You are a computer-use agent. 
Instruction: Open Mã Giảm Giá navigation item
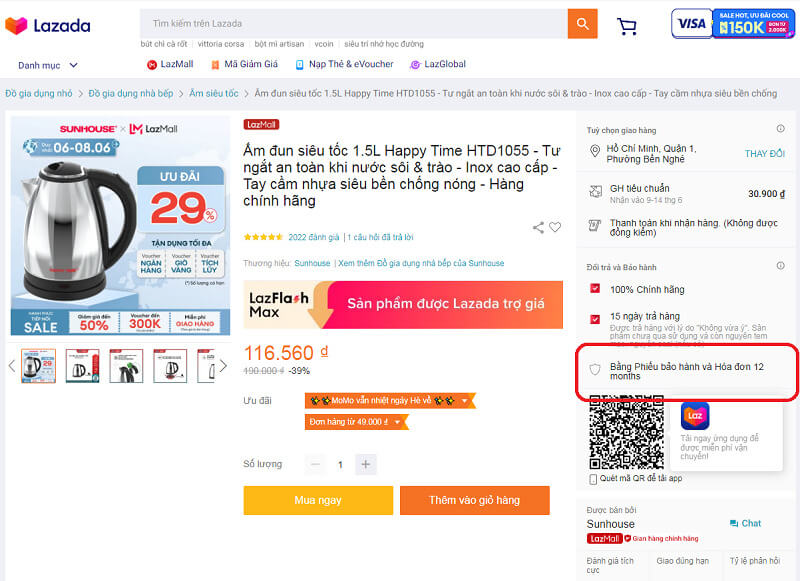pyautogui.click(x=244, y=64)
